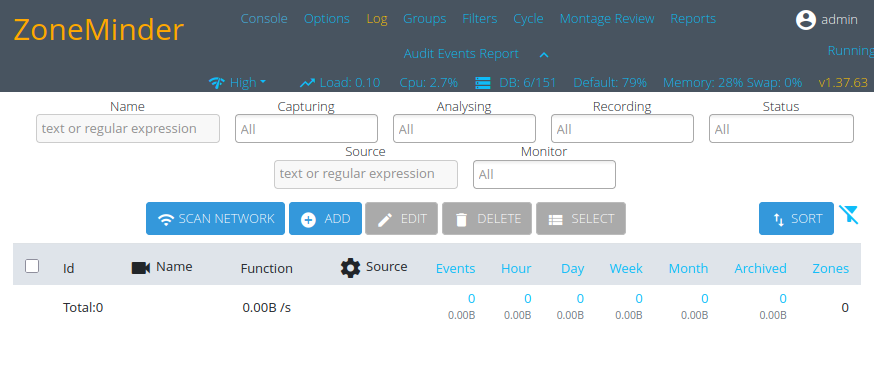The height and width of the screenshot is (382, 874).
Task: Click the bandwidth signal icon beside High
Action: [216, 83]
